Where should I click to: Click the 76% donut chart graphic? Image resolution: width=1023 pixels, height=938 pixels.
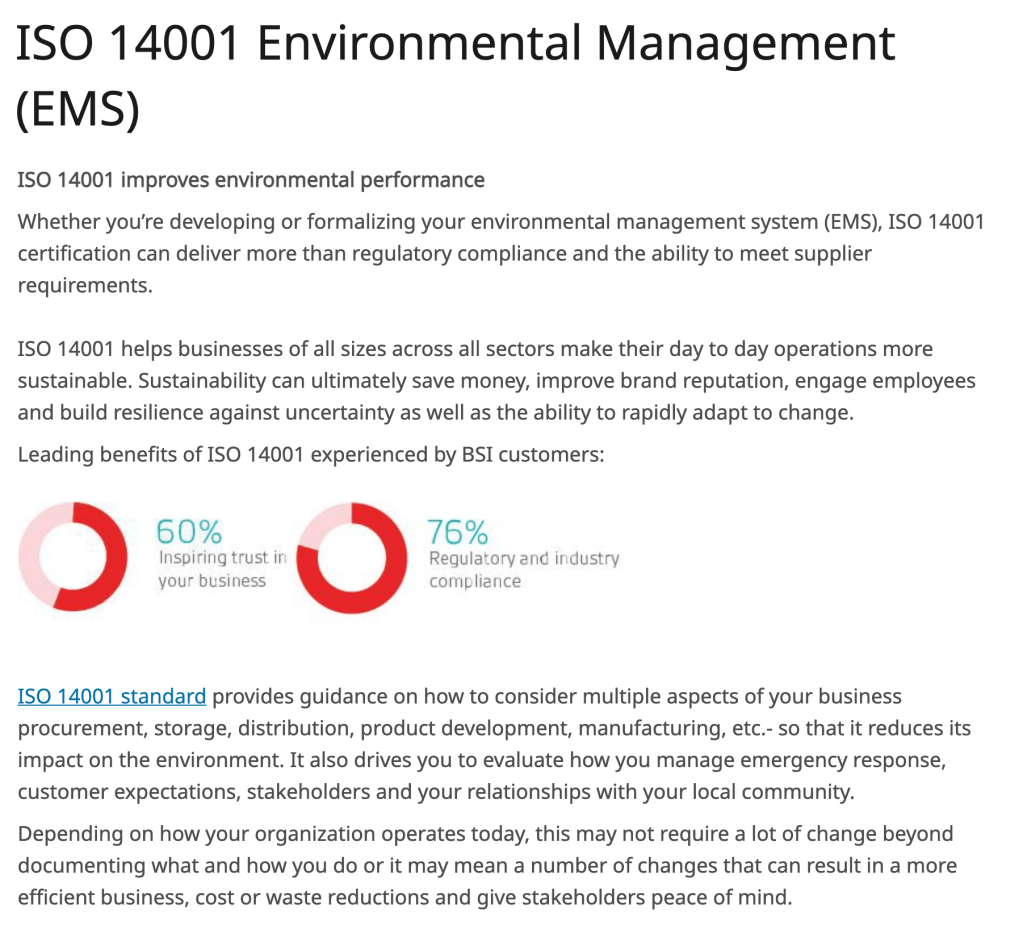[351, 557]
